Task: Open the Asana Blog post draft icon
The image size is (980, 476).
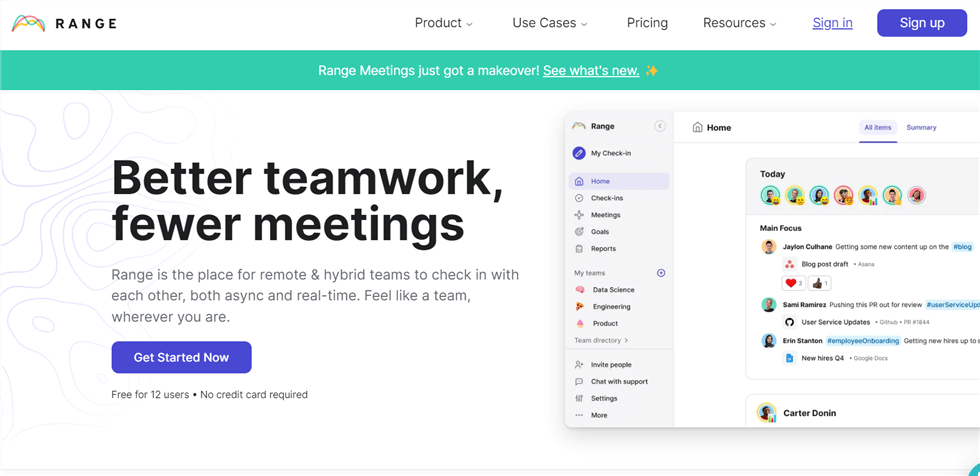Action: pyautogui.click(x=790, y=264)
